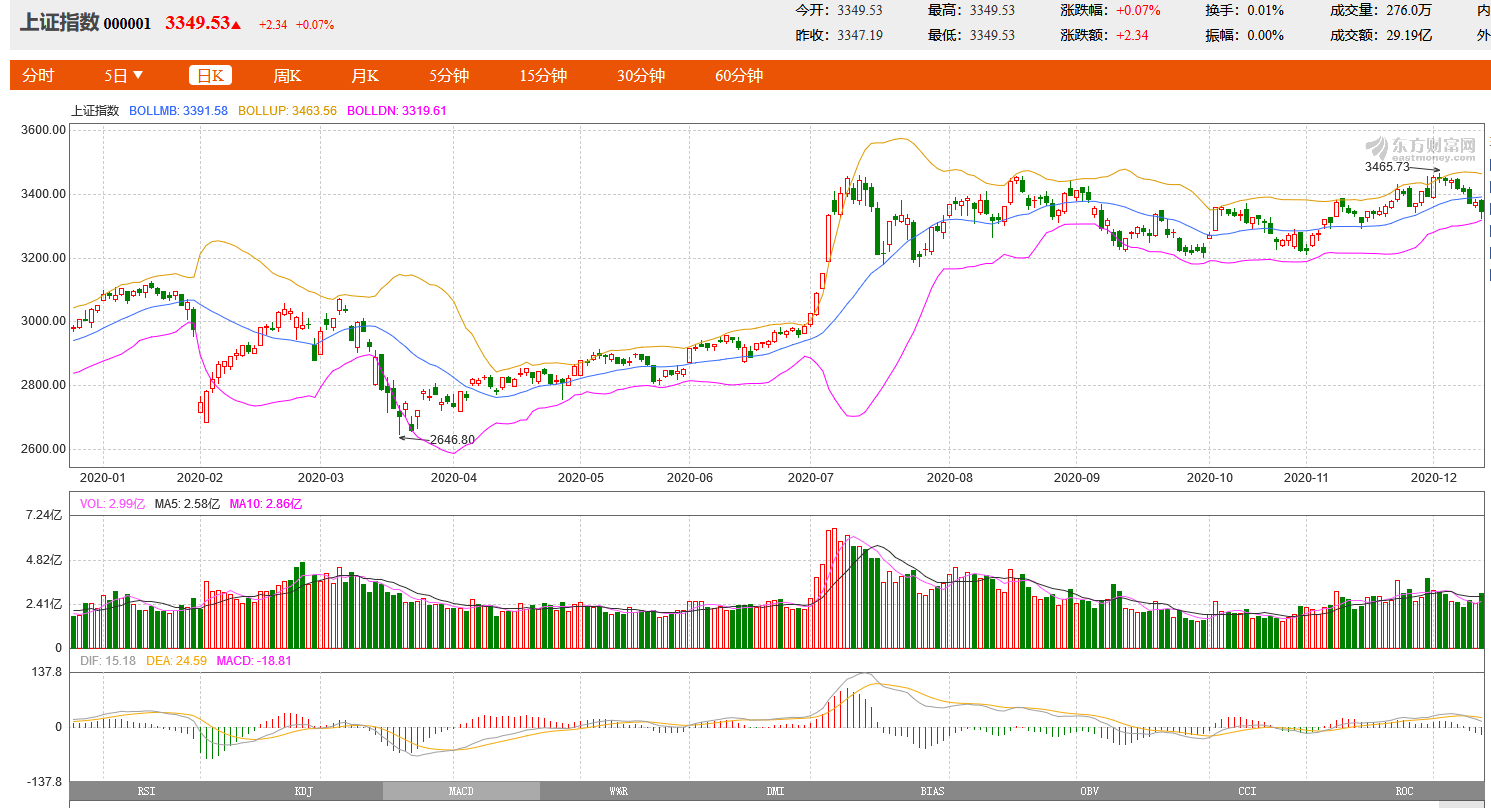This screenshot has height=808, width=1491.
Task: Click the 上证指数 title text
Action: point(59,23)
